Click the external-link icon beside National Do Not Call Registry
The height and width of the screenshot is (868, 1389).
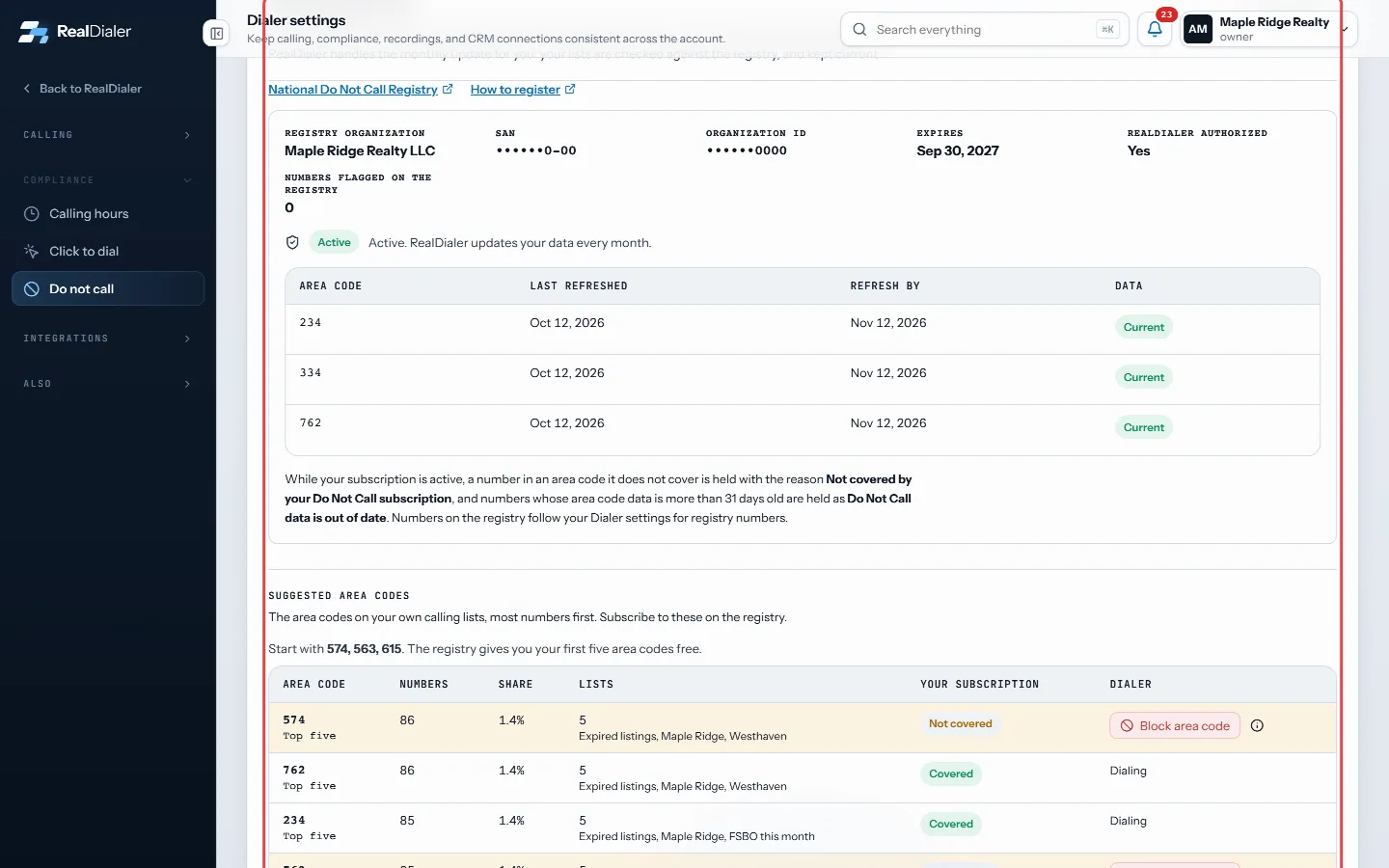pyautogui.click(x=448, y=90)
